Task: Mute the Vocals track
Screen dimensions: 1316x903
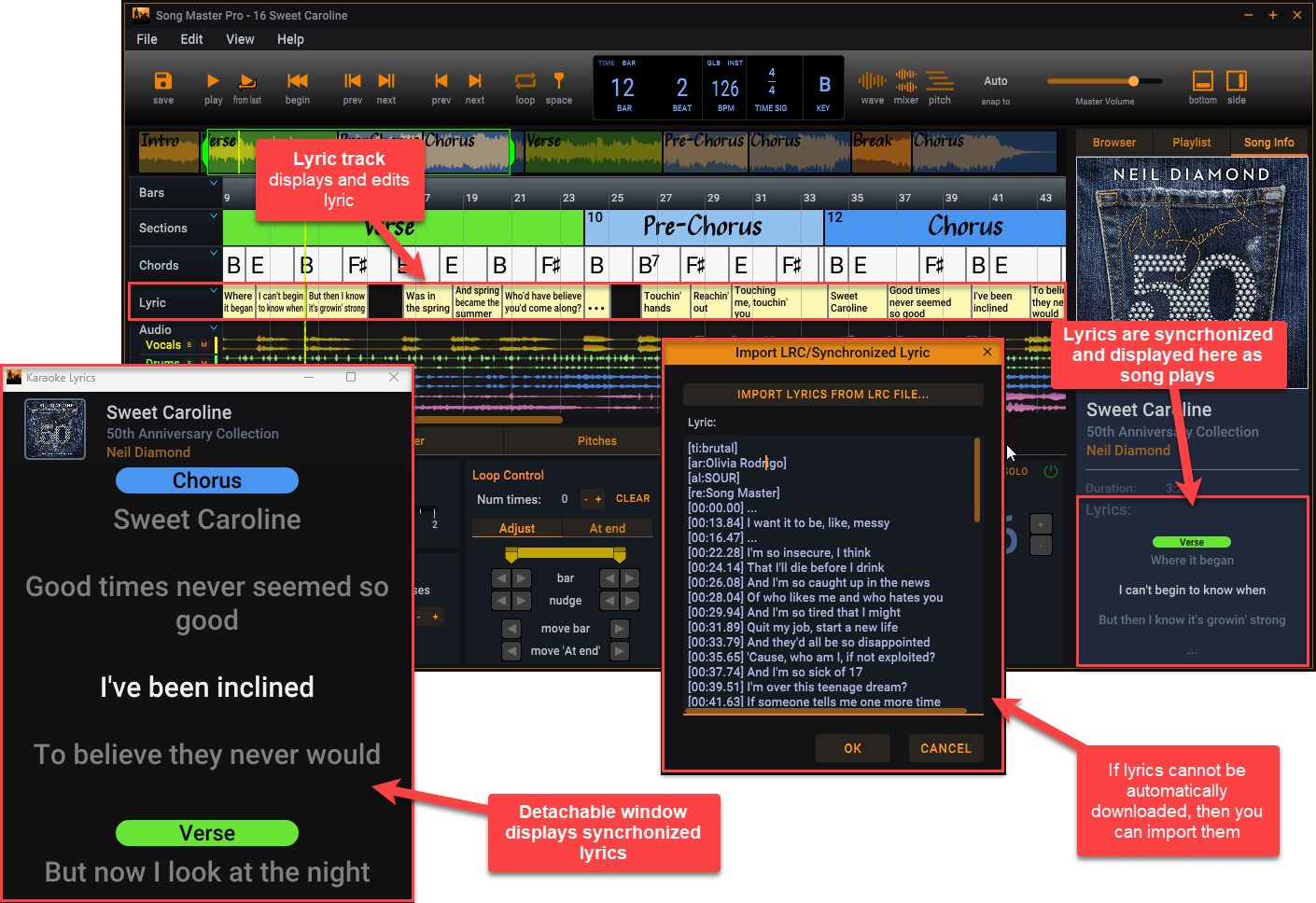Action: [204, 345]
